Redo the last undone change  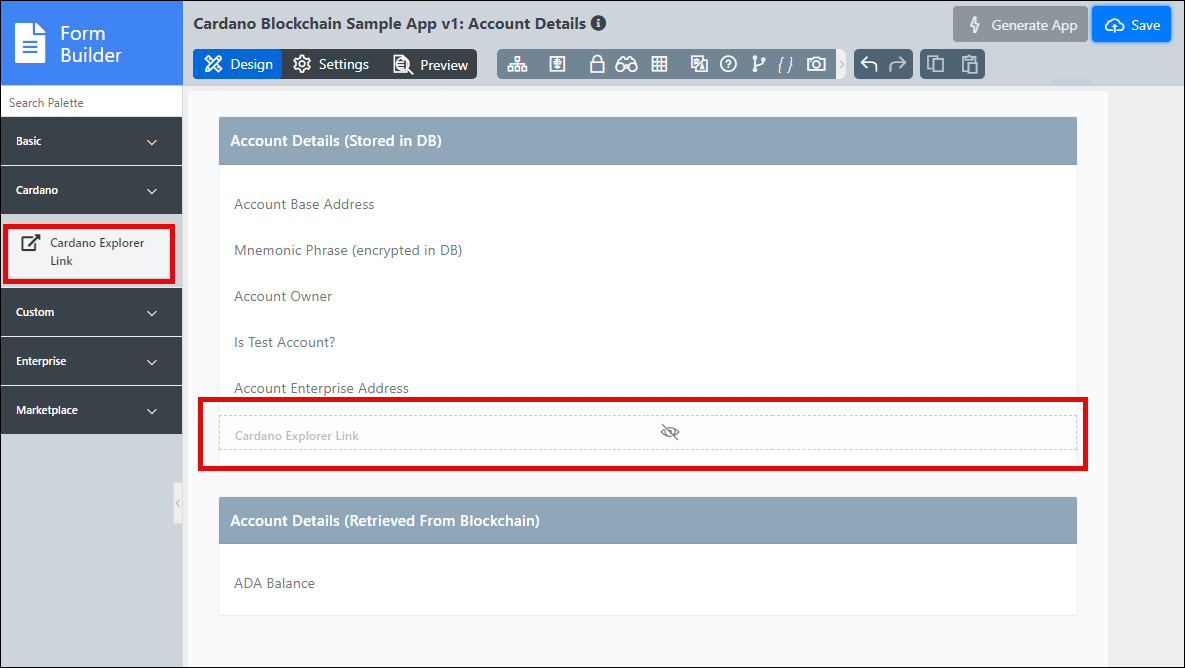point(897,64)
